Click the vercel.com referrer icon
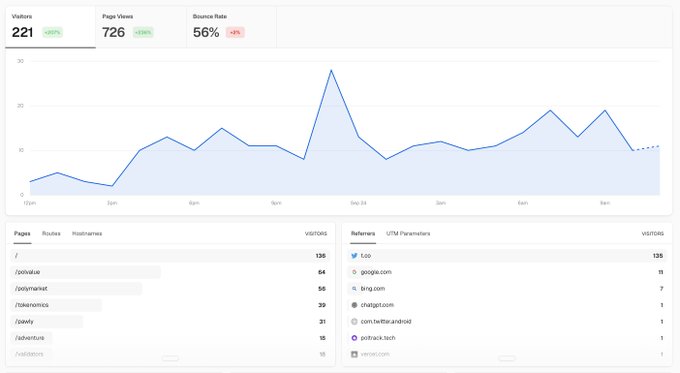The width and height of the screenshot is (680, 373). coord(354,354)
